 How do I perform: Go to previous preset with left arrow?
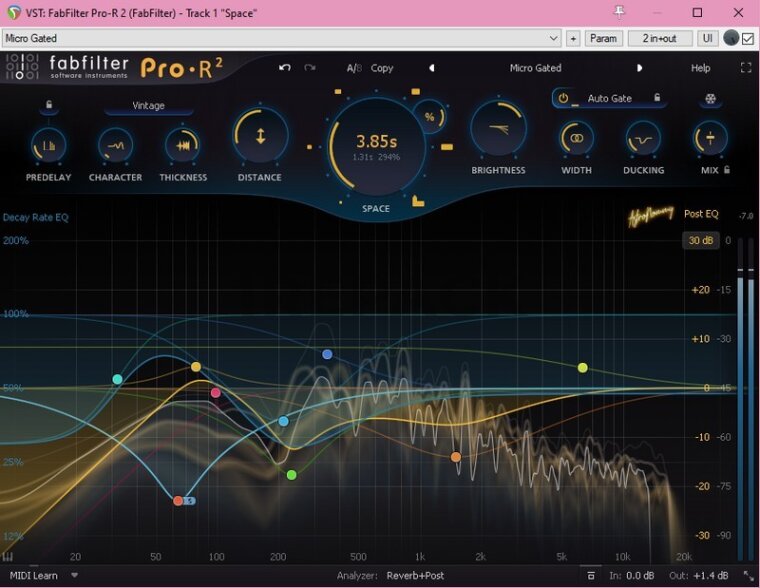click(432, 68)
